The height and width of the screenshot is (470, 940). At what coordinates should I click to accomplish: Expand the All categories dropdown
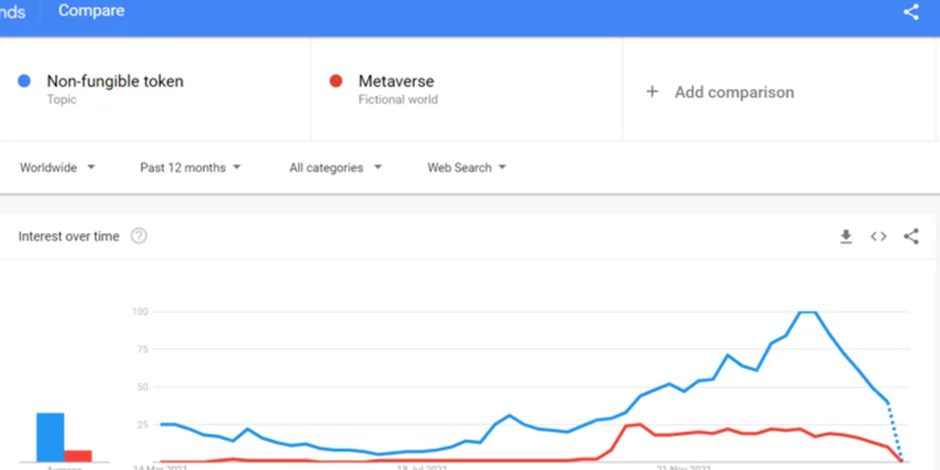pyautogui.click(x=335, y=168)
